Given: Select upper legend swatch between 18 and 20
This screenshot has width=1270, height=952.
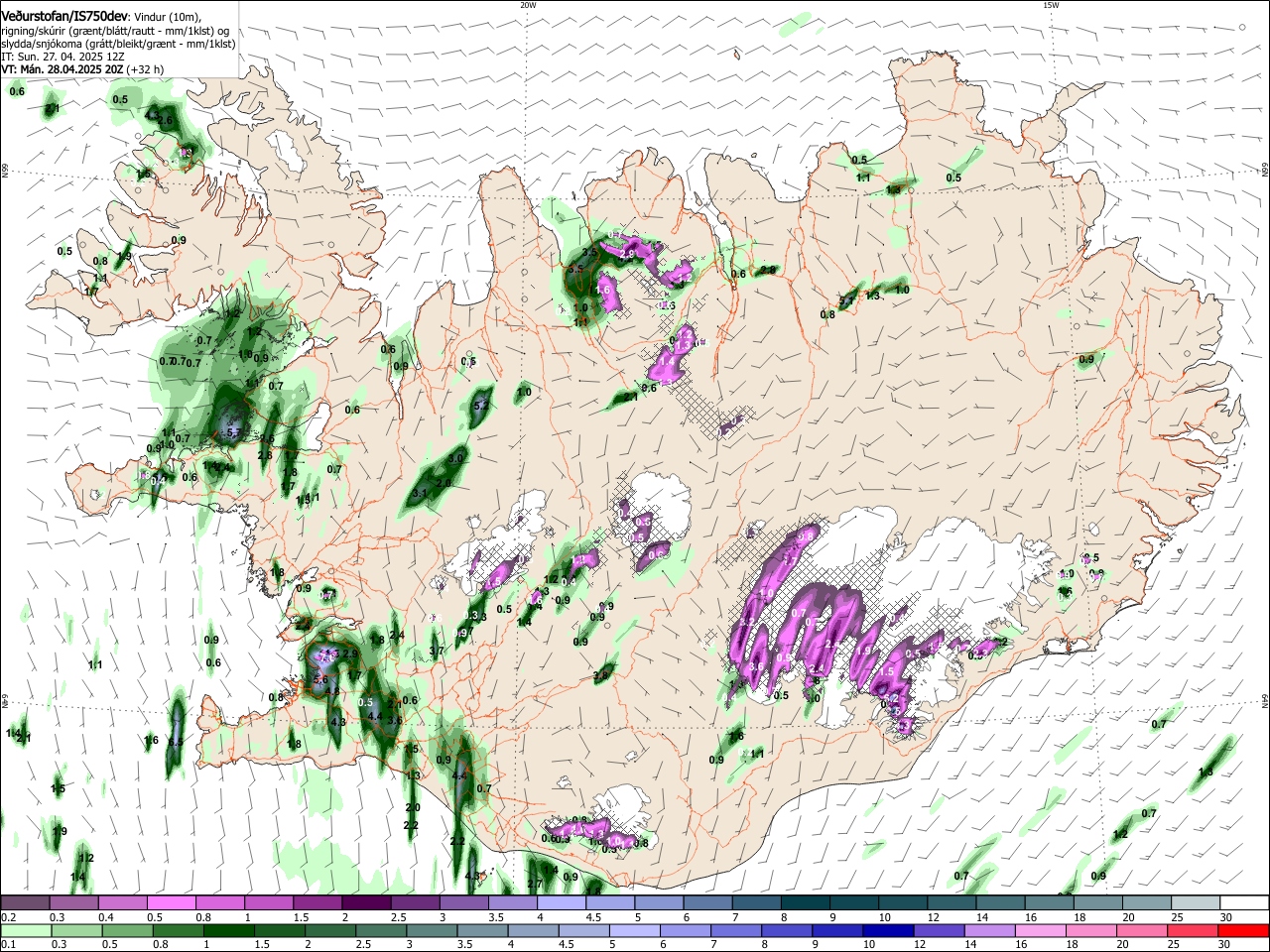Looking at the screenshot, I should (x=1099, y=903).
